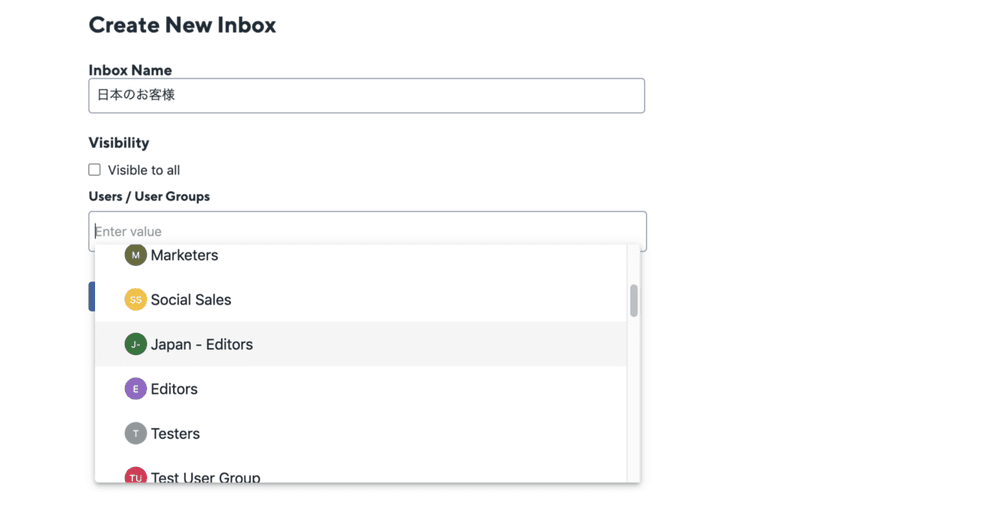
Task: Focus the Users / User Groups field
Action: [367, 231]
